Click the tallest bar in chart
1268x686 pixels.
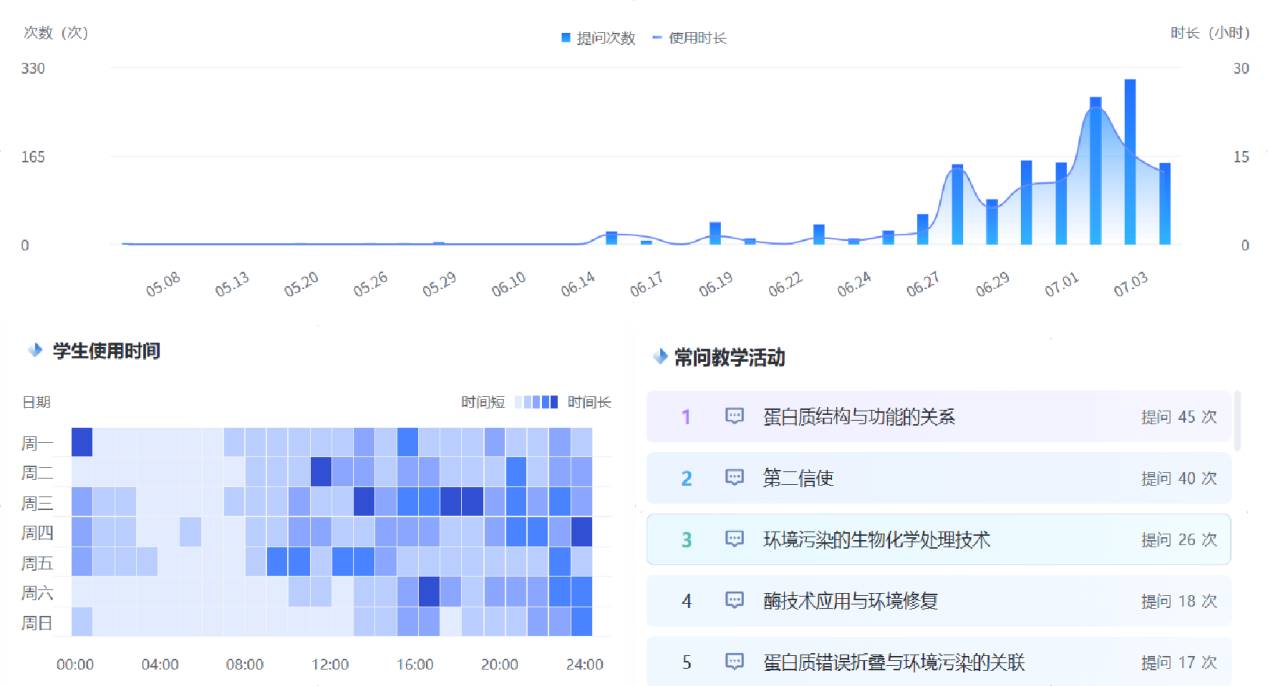click(1130, 162)
